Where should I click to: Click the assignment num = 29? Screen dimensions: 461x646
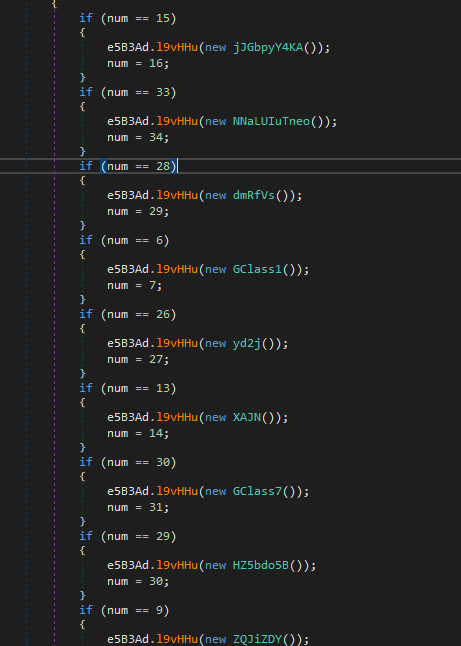tap(138, 211)
